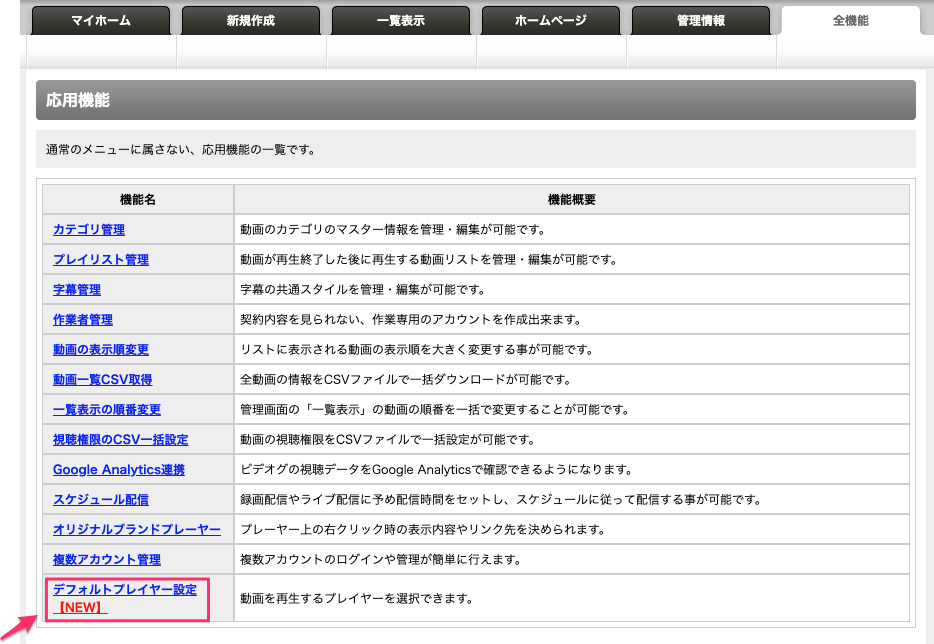934x644 pixels.
Task: Open Google Analytics連携 link
Action: point(119,470)
